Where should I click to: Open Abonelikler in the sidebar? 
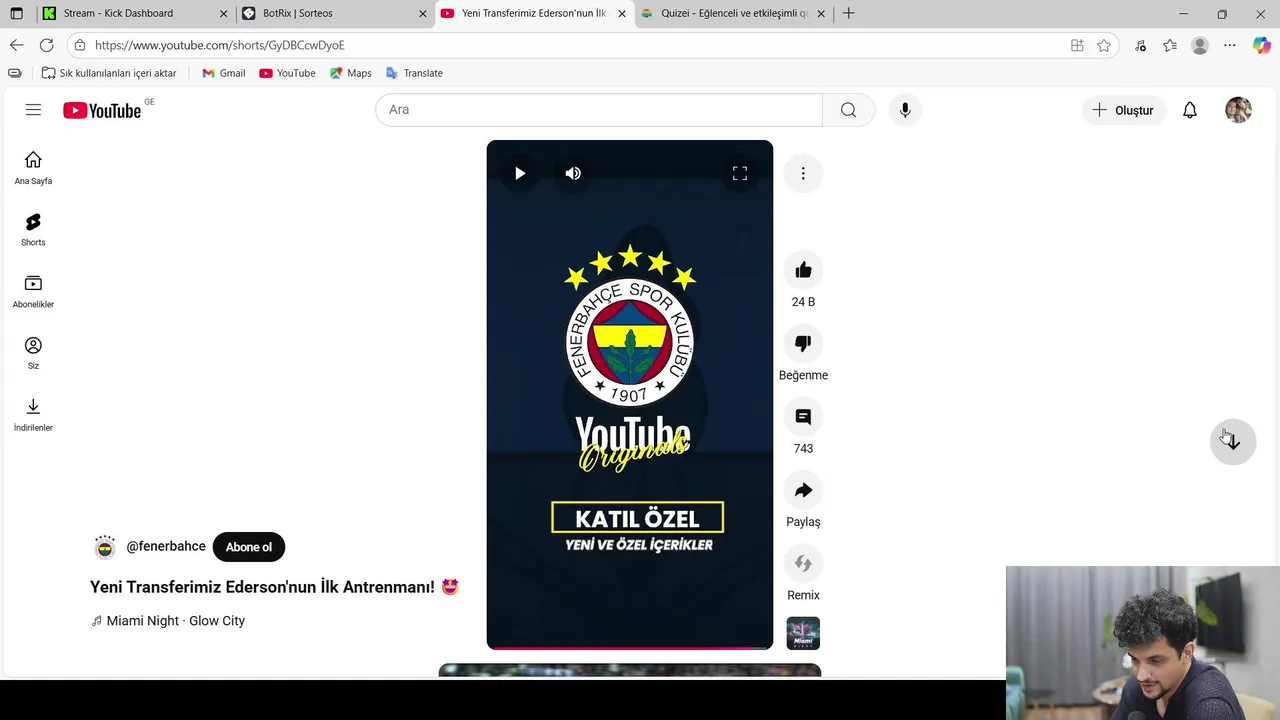(x=33, y=292)
